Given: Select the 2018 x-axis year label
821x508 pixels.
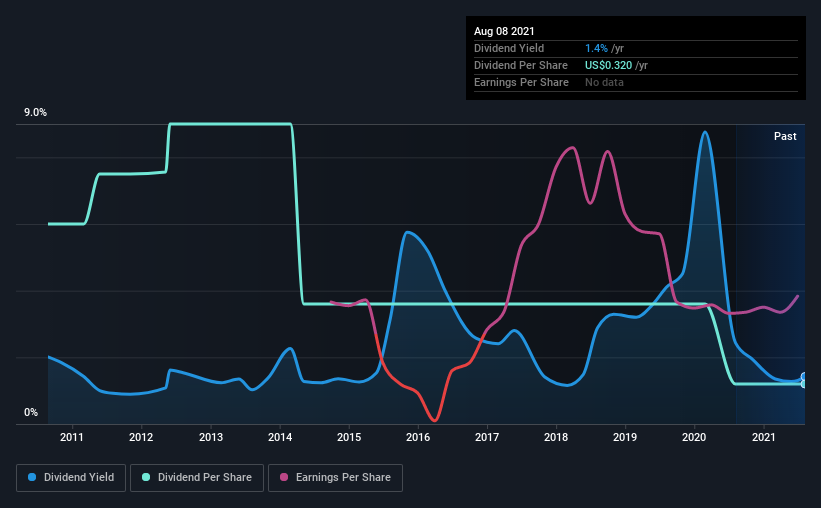Looking at the screenshot, I should (x=556, y=437).
